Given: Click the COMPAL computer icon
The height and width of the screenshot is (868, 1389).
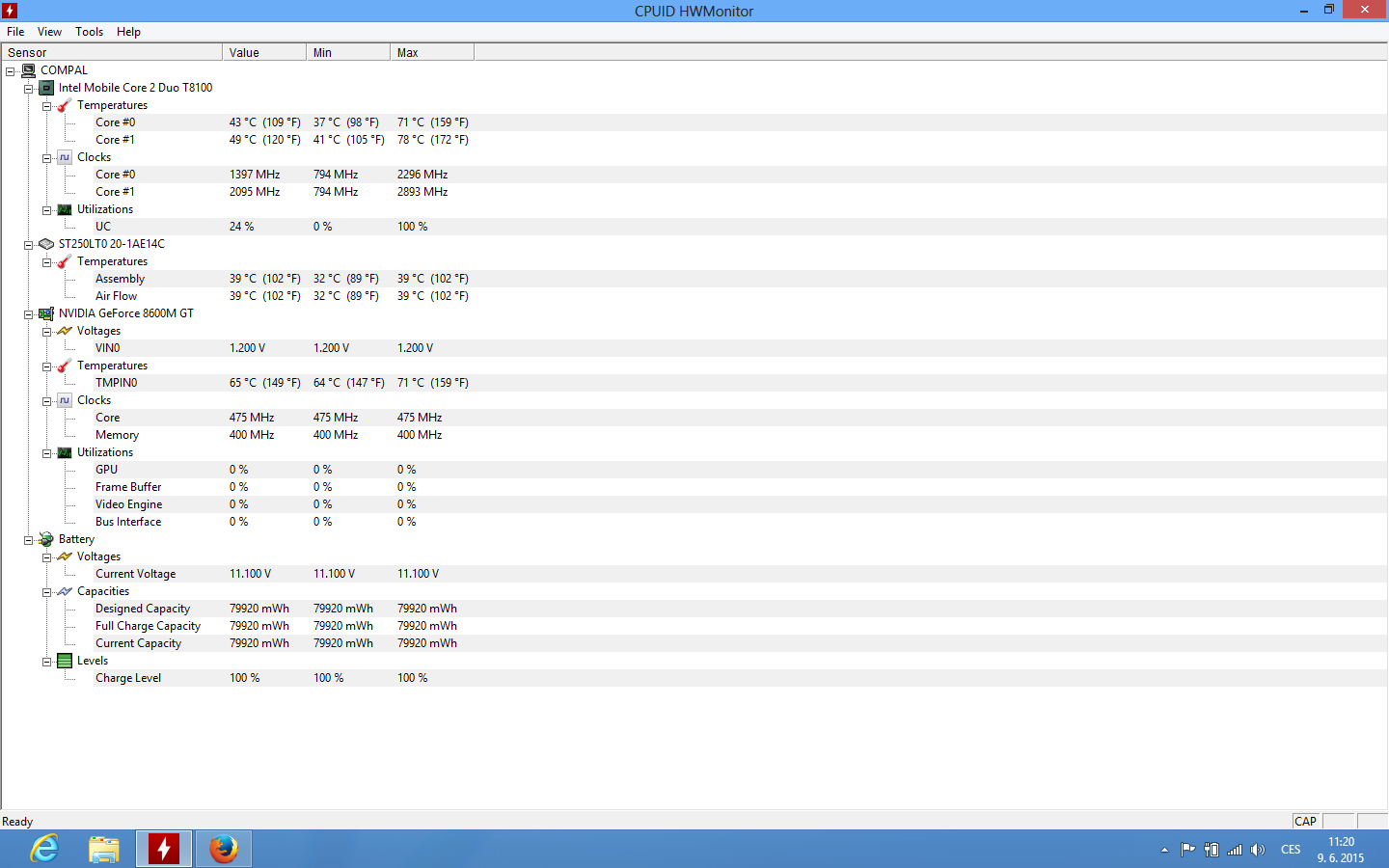Looking at the screenshot, I should pos(29,70).
